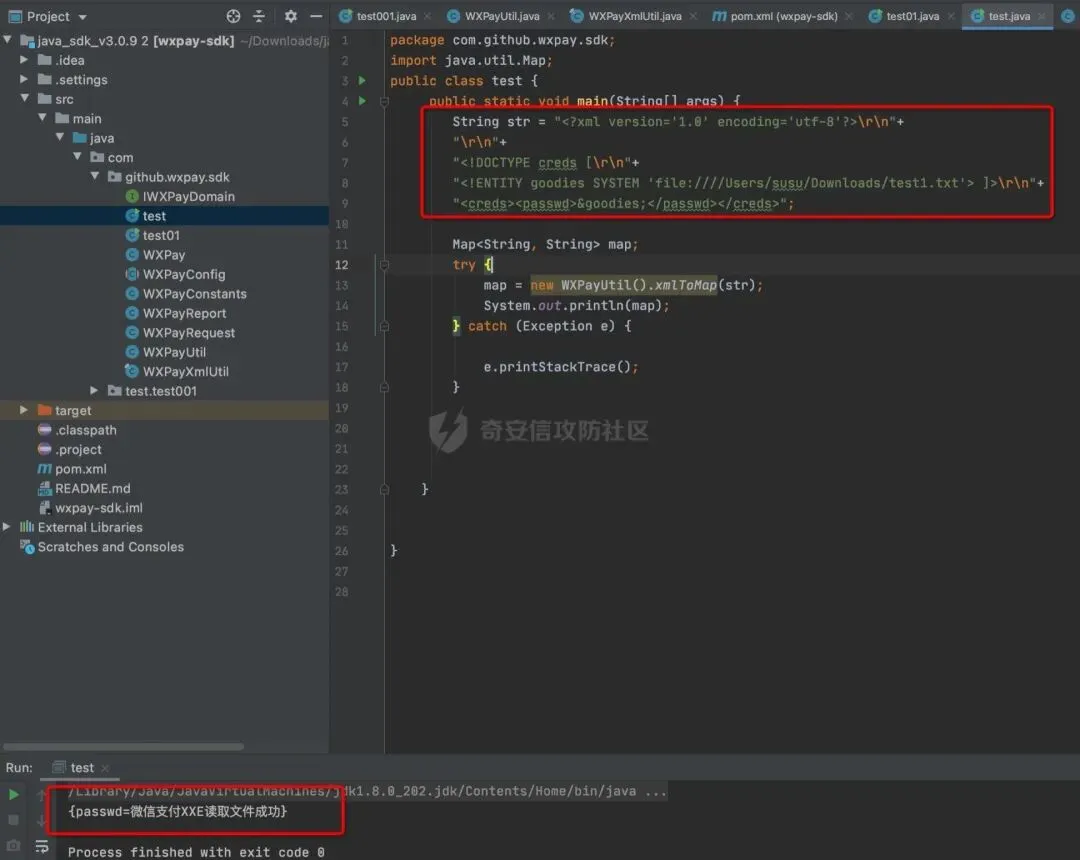This screenshot has width=1080, height=860.
Task: Close the pom.xml editor tab
Action: click(849, 16)
